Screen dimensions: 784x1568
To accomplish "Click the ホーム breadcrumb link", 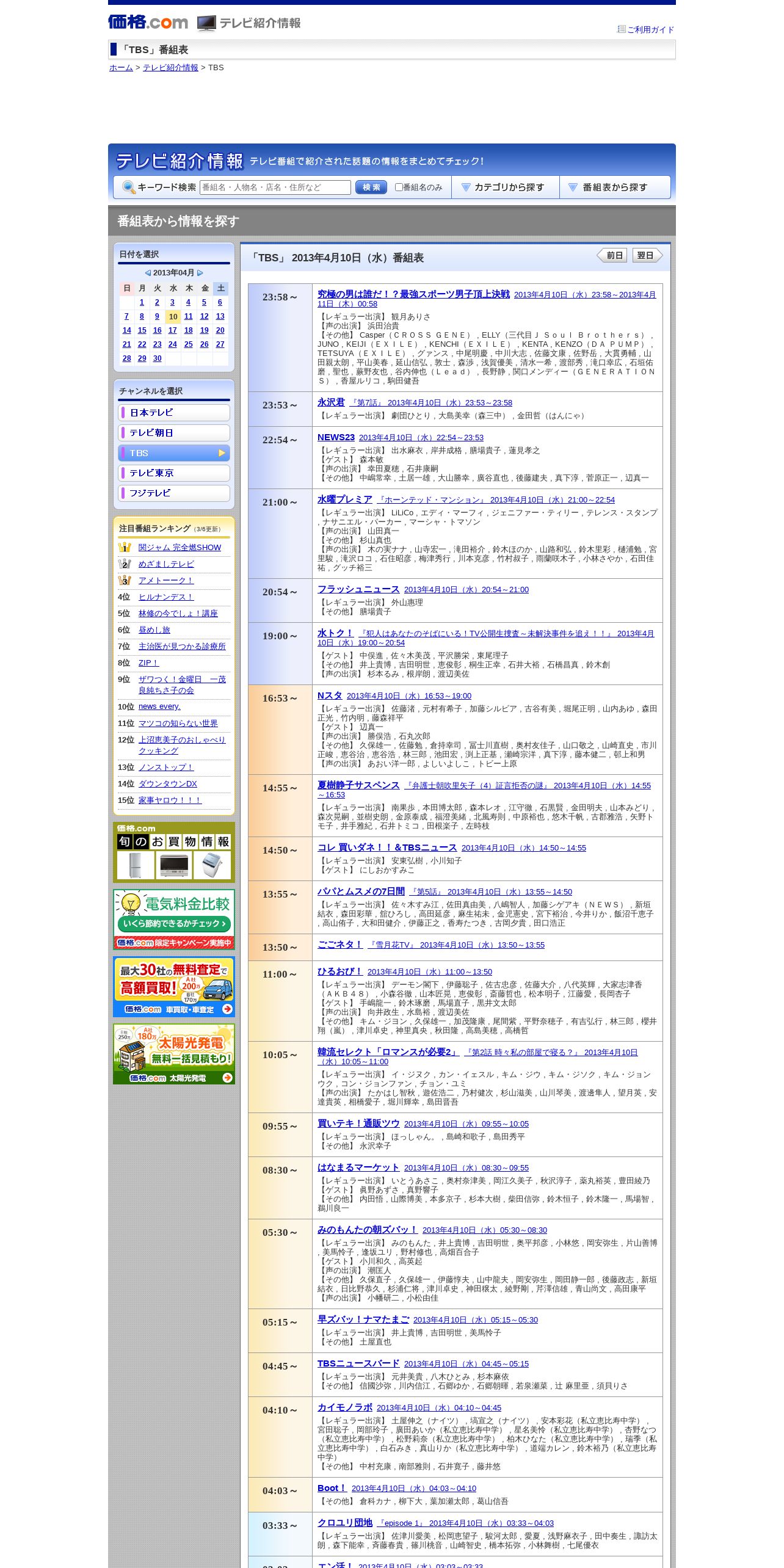I will click(121, 68).
